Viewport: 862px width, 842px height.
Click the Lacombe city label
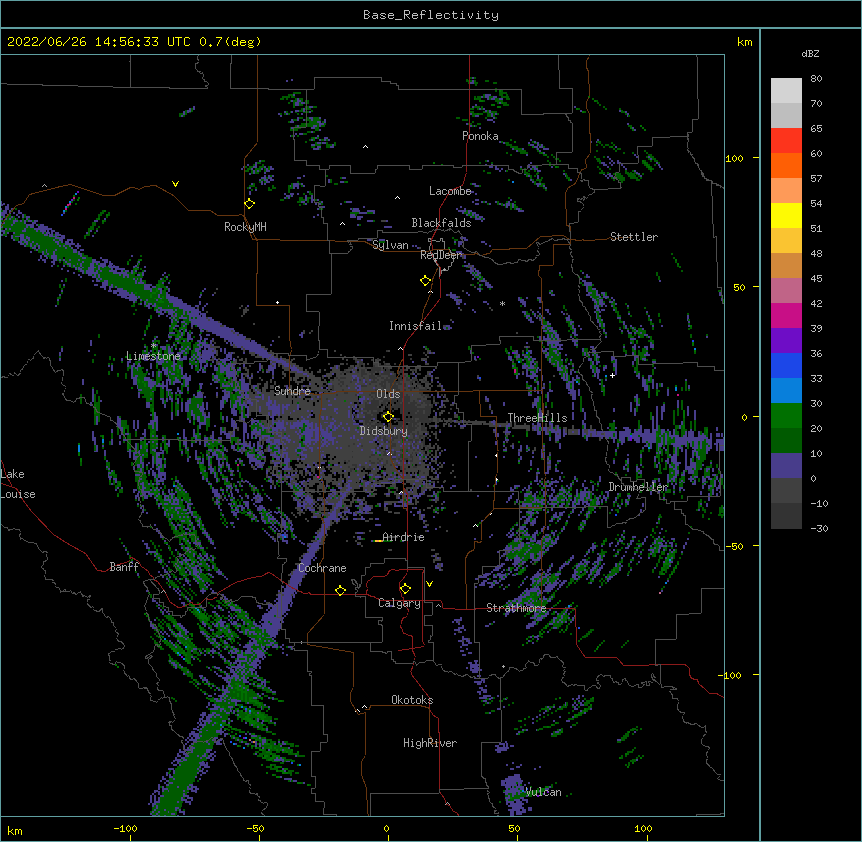(450, 191)
